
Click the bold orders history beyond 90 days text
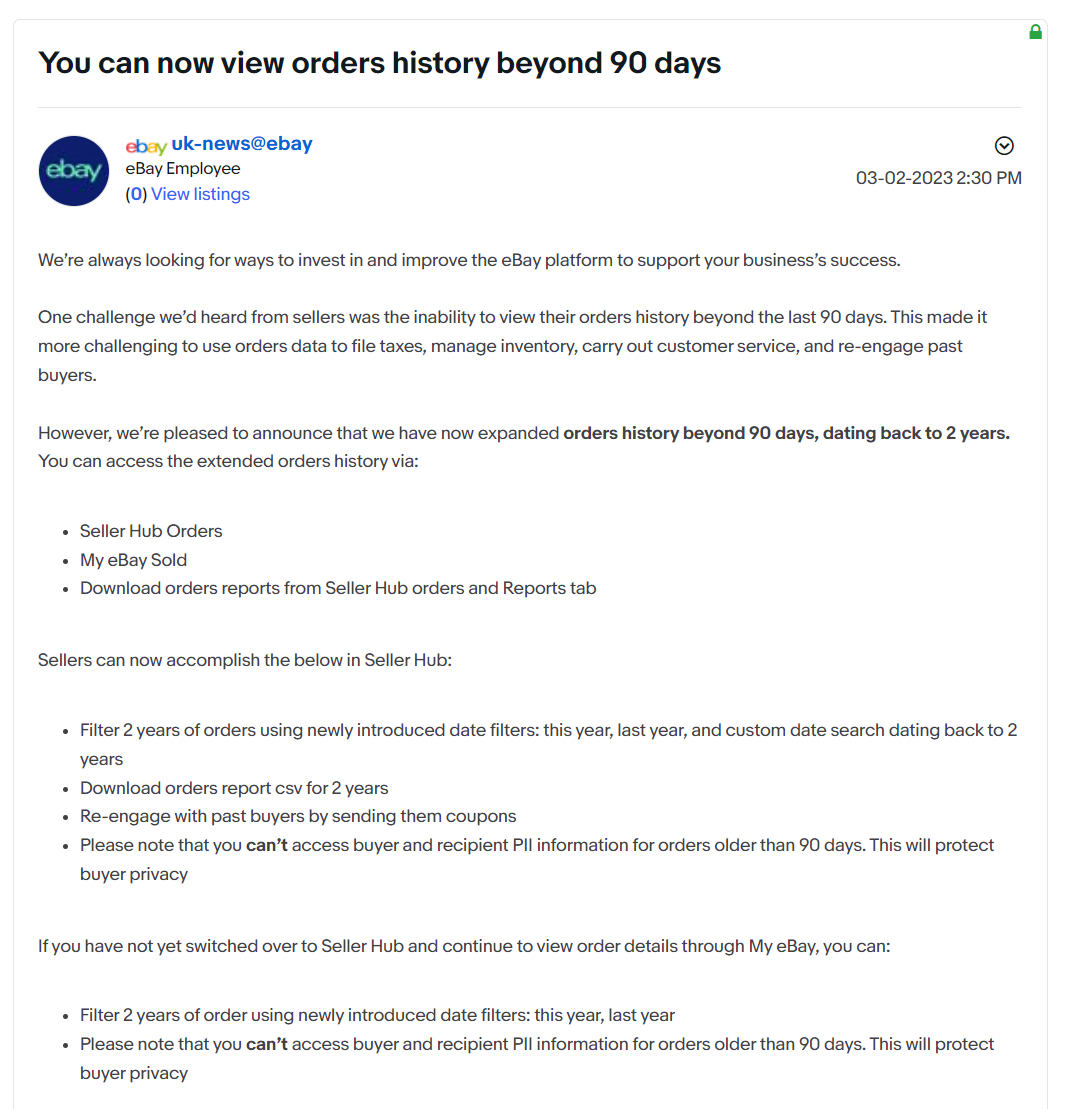click(786, 433)
